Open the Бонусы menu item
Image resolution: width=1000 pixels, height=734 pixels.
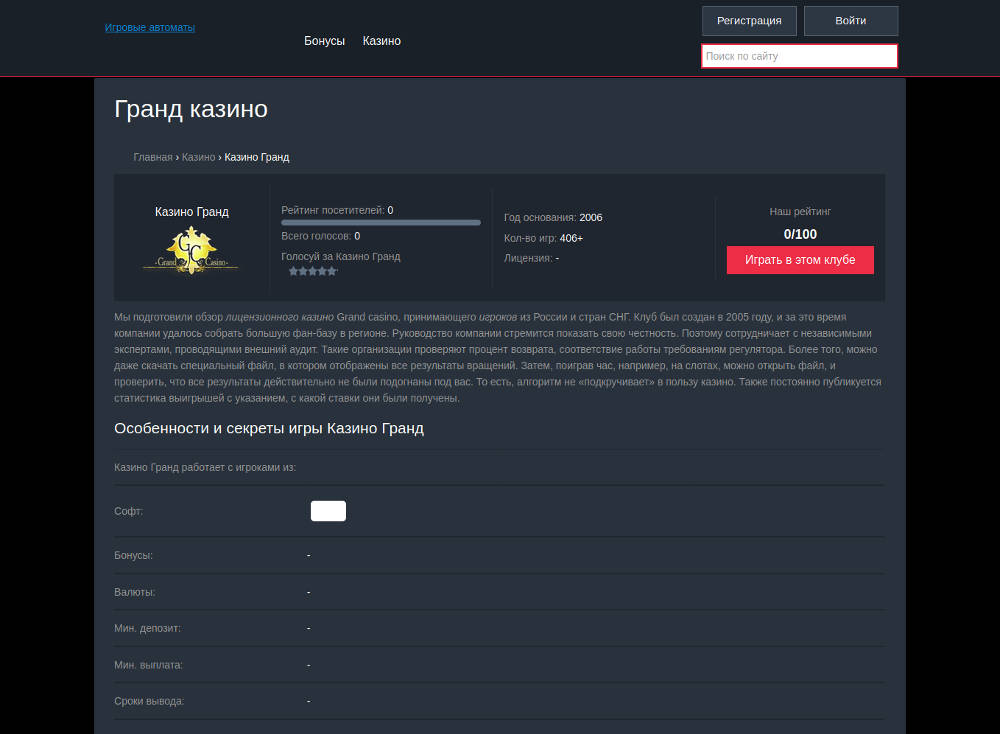pos(325,41)
